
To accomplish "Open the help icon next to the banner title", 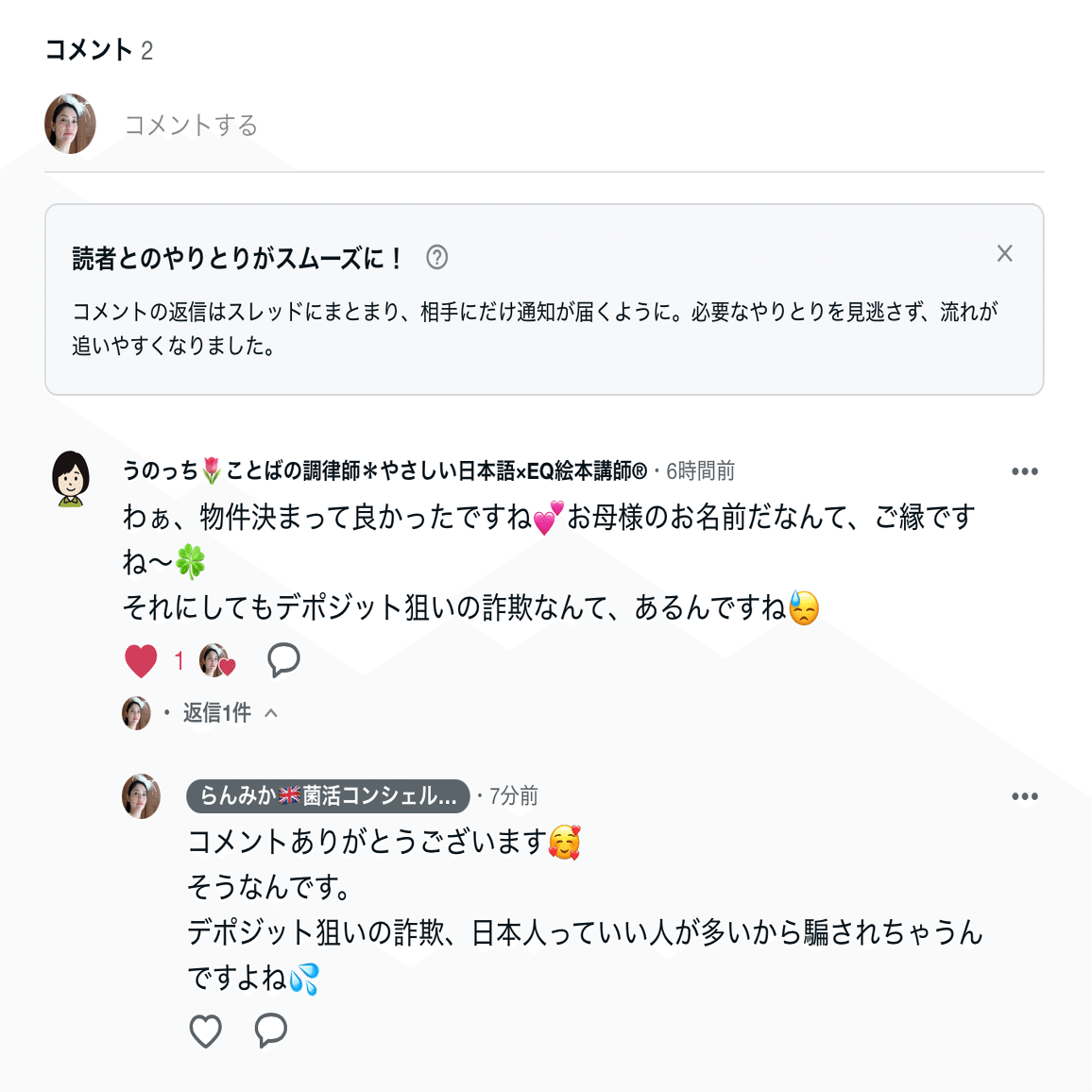I will pos(437,256).
